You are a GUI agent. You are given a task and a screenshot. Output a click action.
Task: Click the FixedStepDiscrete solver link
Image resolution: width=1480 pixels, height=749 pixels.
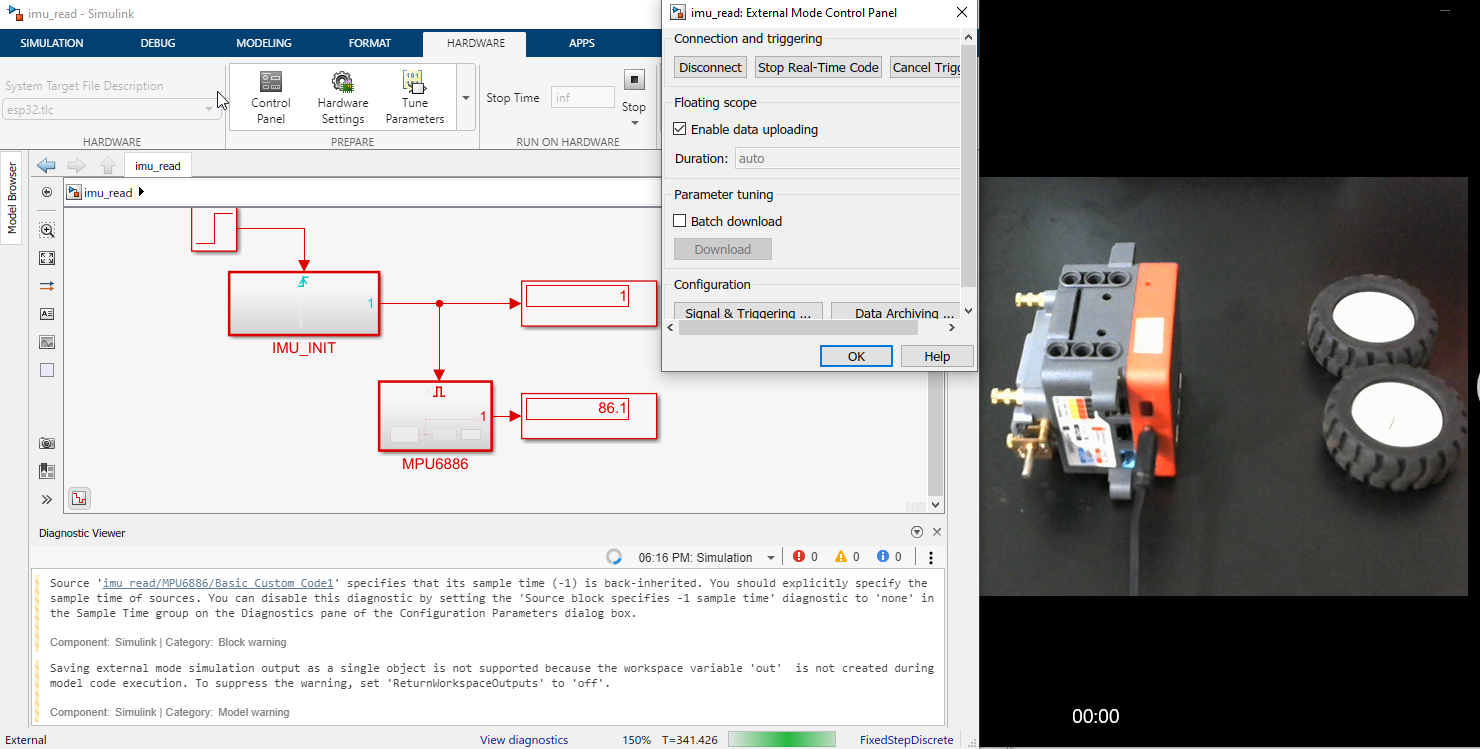(x=906, y=740)
